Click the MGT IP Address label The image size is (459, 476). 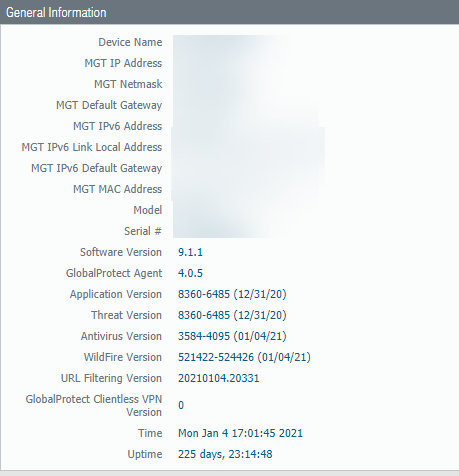(x=123, y=63)
